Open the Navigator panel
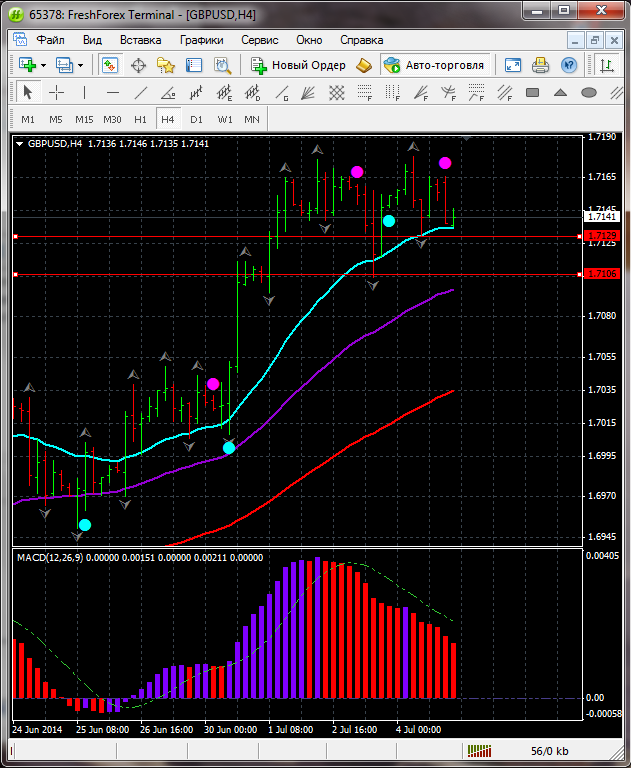The height and width of the screenshot is (768, 632). click(166, 65)
